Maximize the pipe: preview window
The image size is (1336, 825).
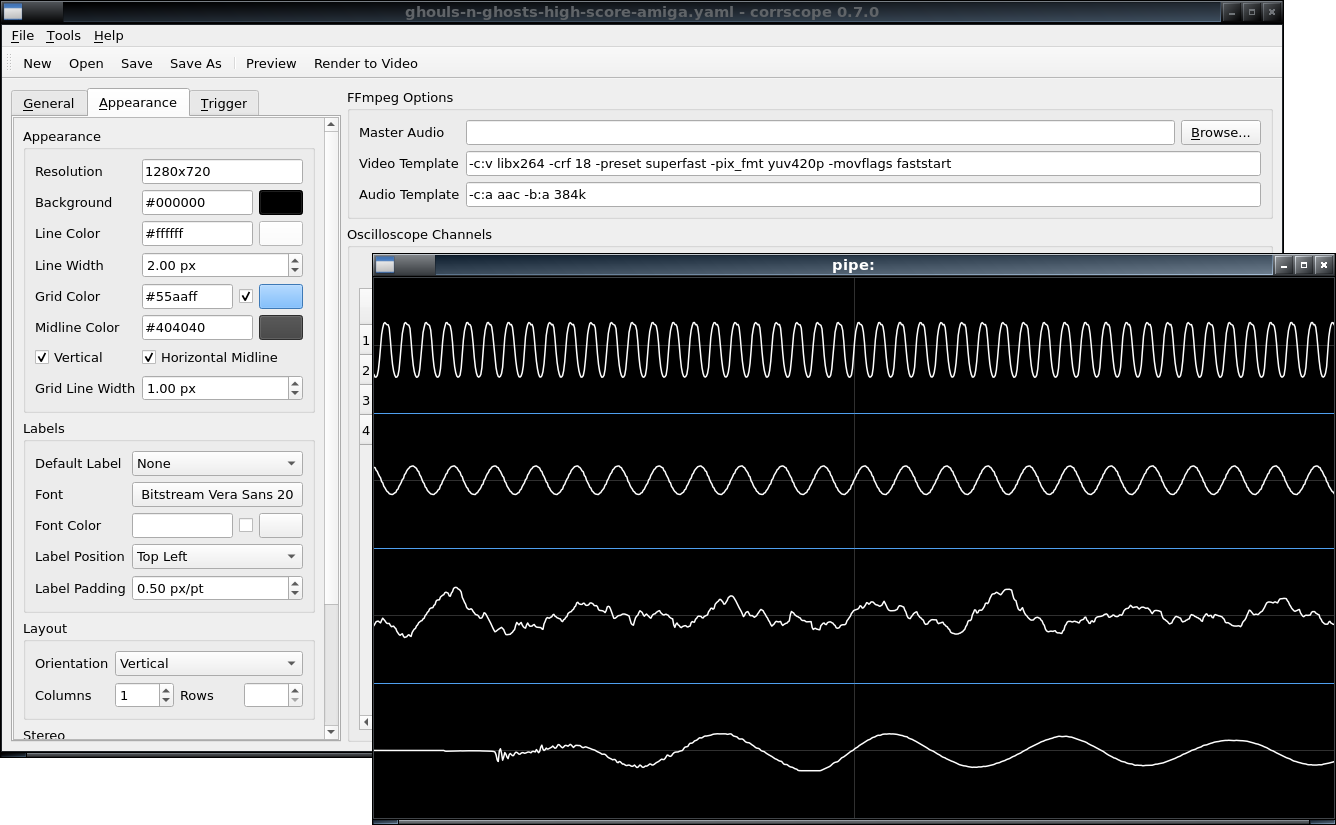[x=1303, y=265]
